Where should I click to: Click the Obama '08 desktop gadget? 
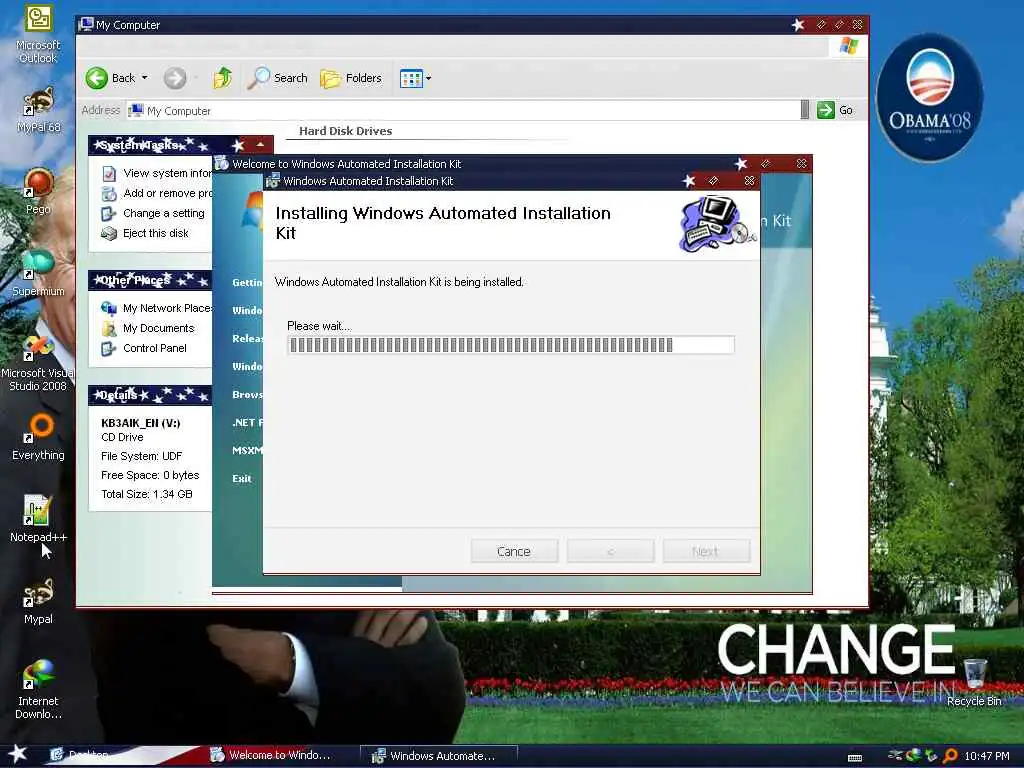pyautogui.click(x=929, y=98)
